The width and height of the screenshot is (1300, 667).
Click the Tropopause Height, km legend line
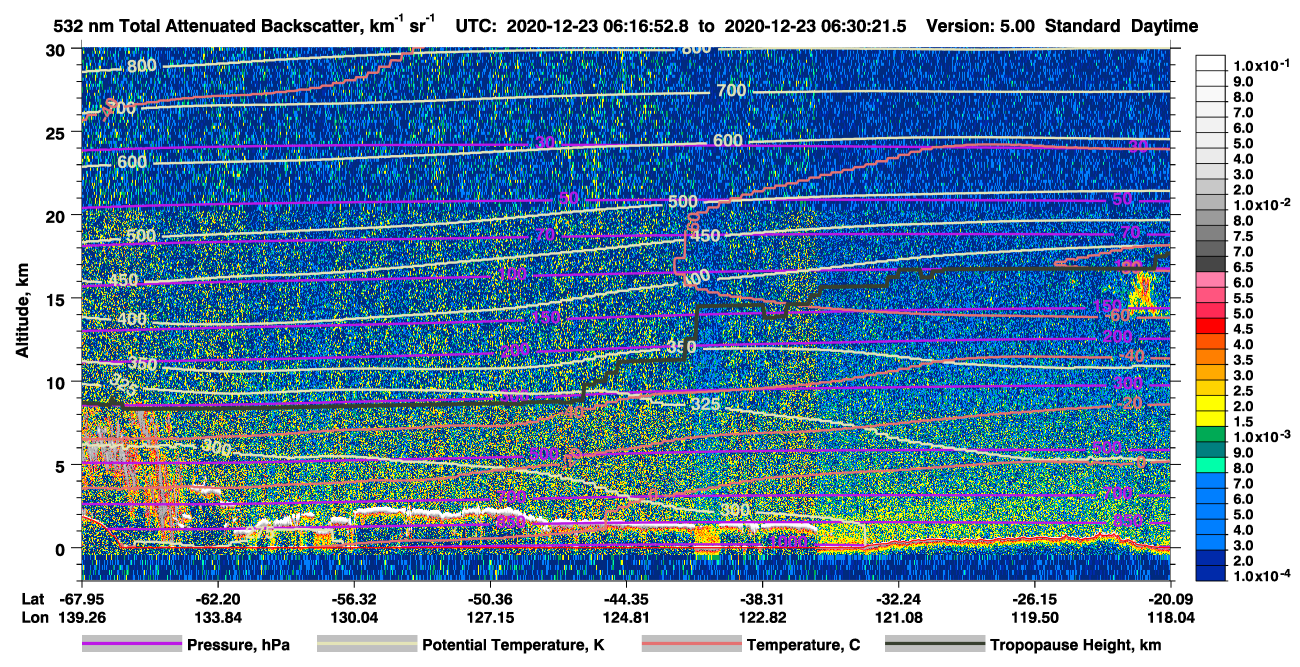(x=935, y=645)
